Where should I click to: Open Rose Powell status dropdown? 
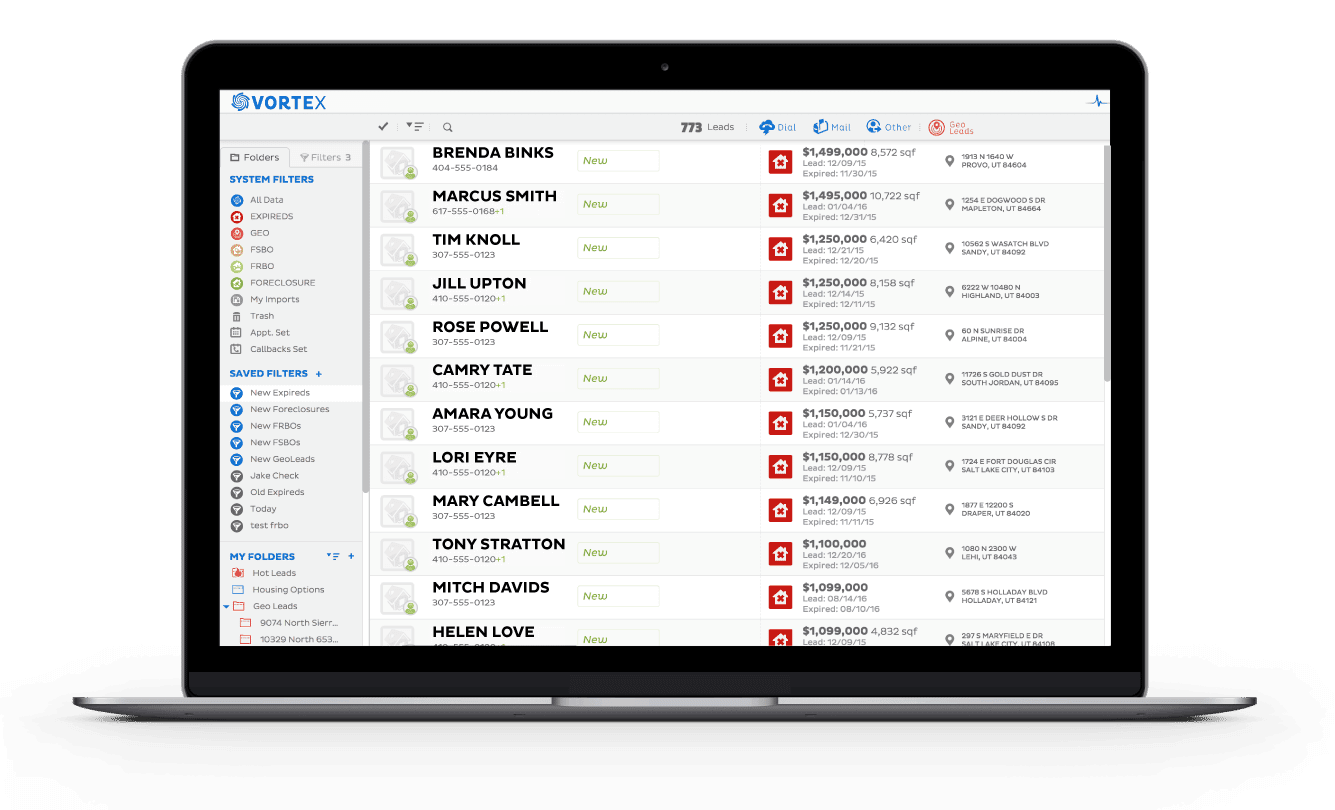tap(618, 335)
